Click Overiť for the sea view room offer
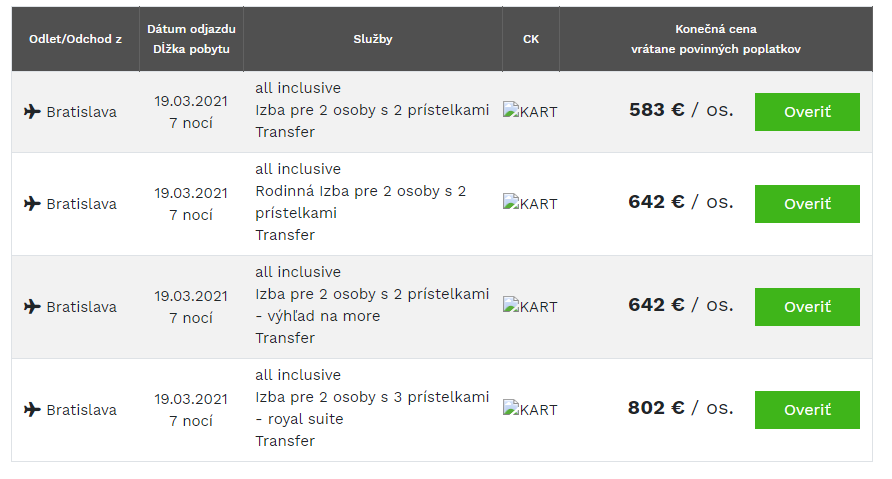 [x=807, y=307]
